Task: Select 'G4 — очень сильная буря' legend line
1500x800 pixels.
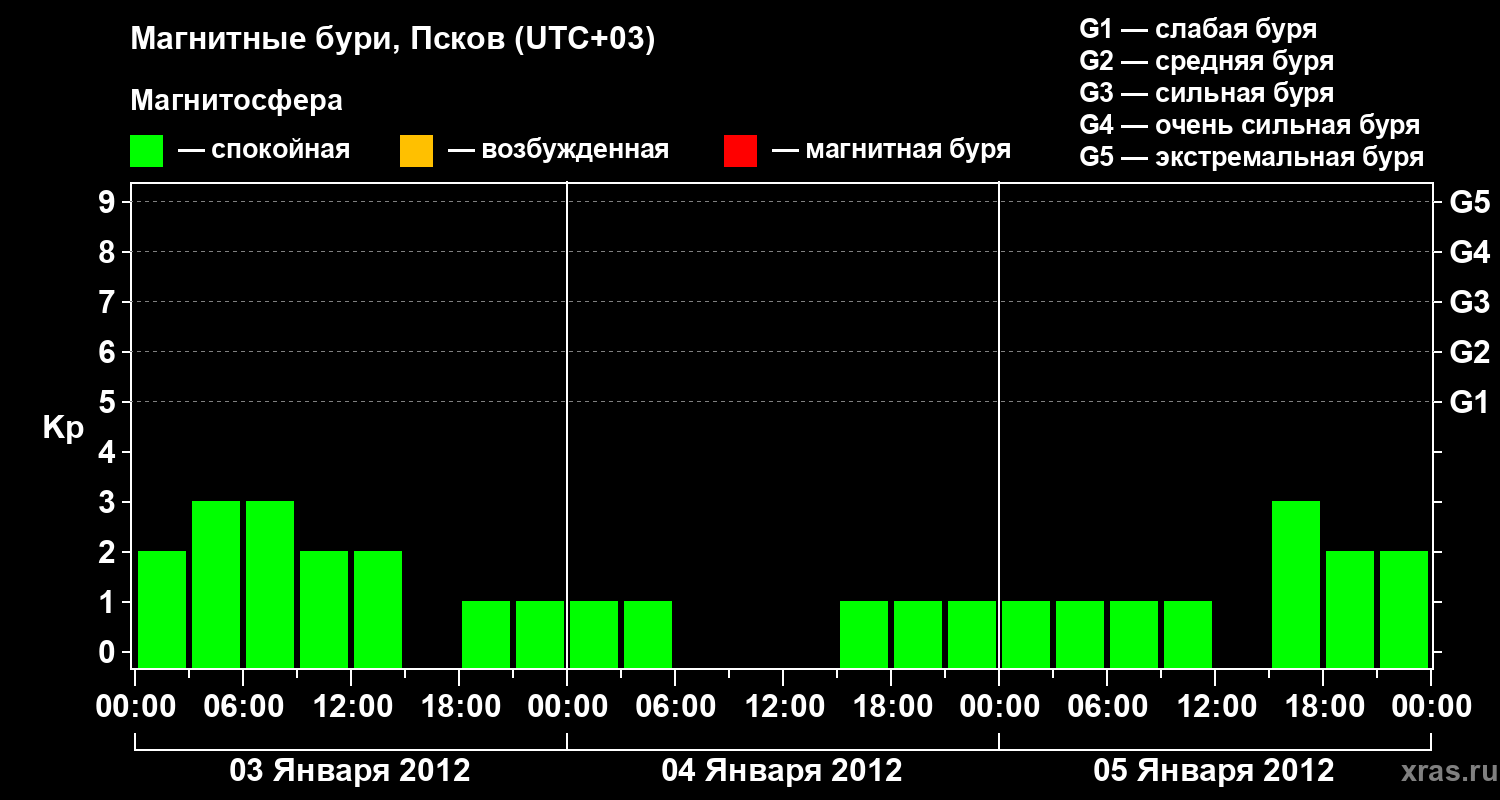Action: (x=1250, y=125)
